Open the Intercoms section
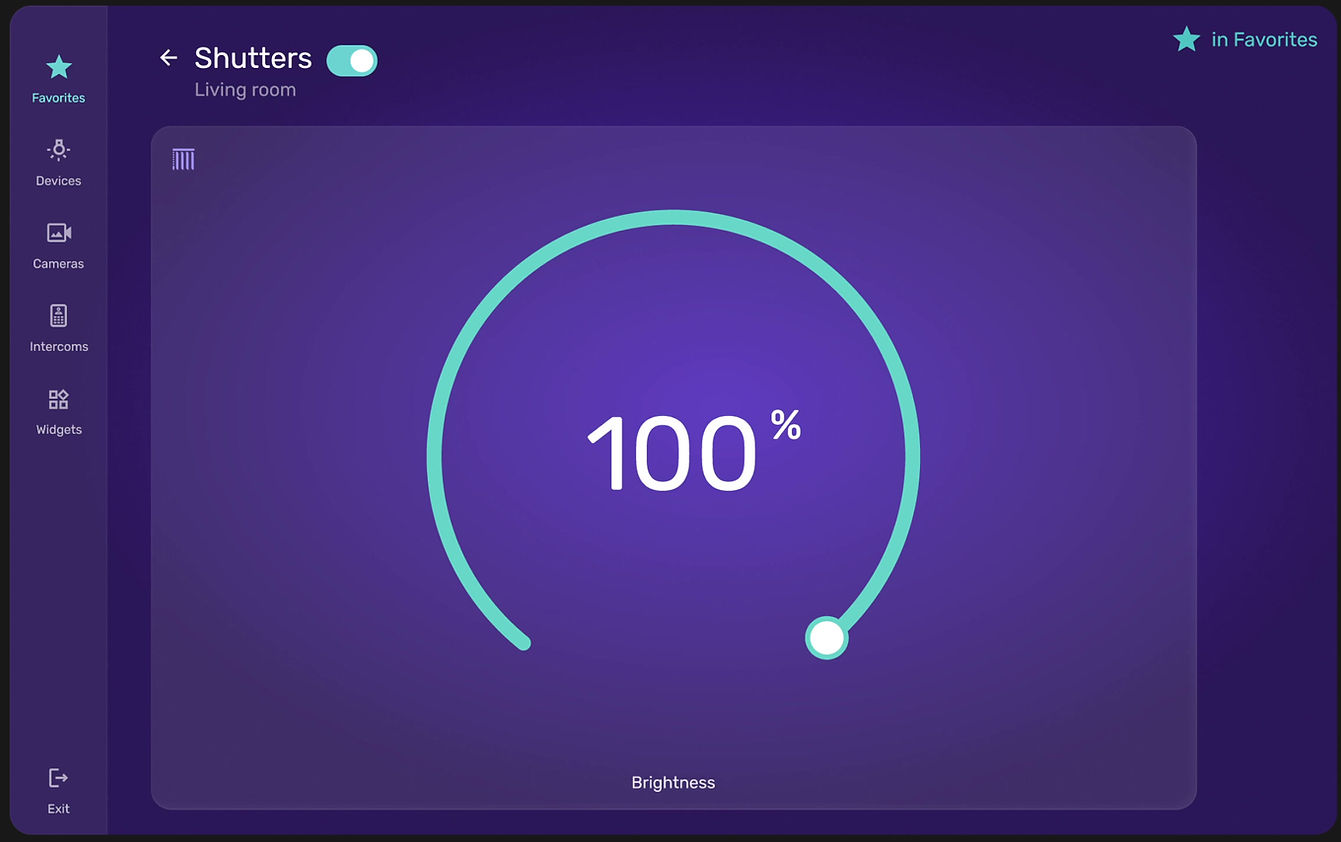Screen dimensions: 1341x842 (58, 329)
